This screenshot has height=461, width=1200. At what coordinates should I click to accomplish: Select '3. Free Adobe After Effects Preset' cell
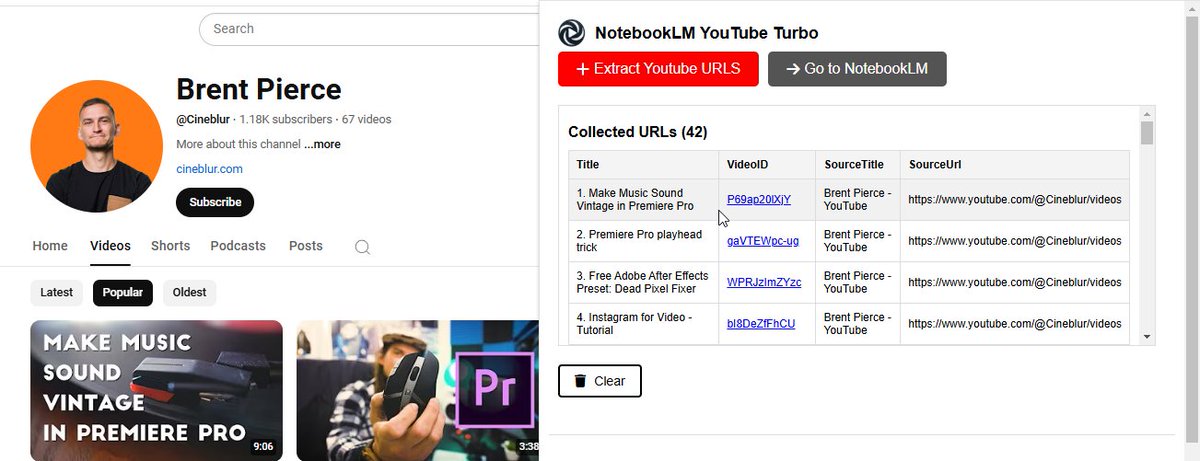(x=644, y=282)
